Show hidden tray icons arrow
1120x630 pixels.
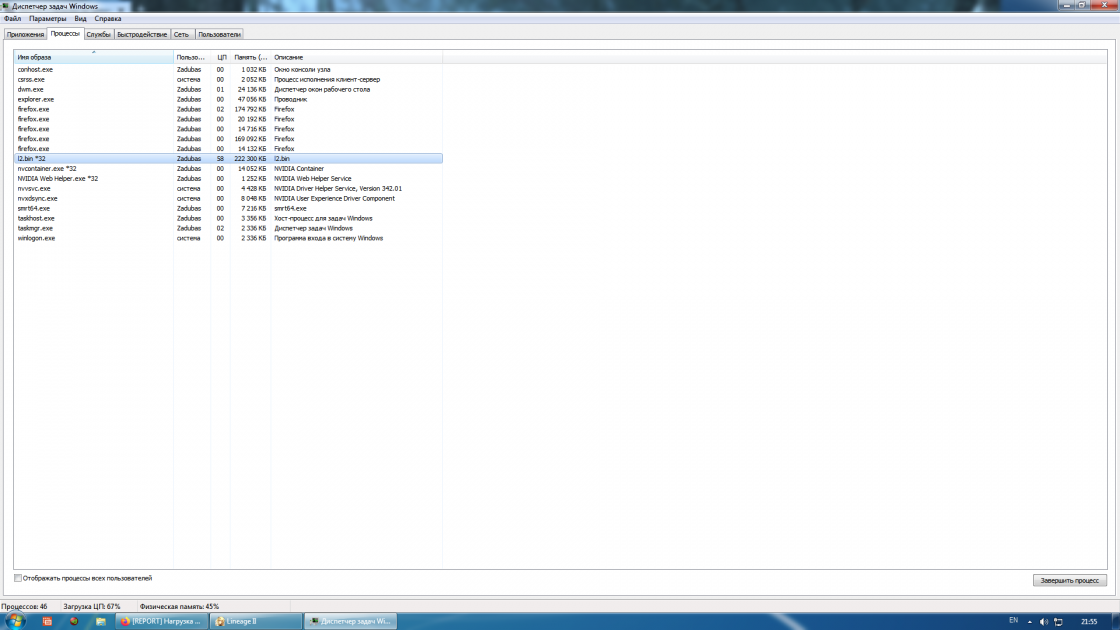coord(1032,621)
